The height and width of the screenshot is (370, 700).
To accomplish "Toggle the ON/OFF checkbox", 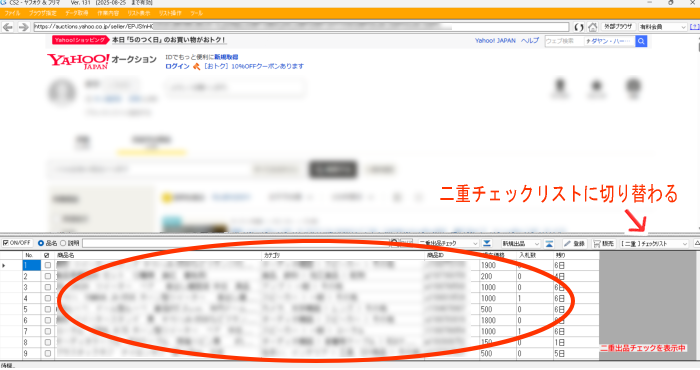I will point(6,243).
